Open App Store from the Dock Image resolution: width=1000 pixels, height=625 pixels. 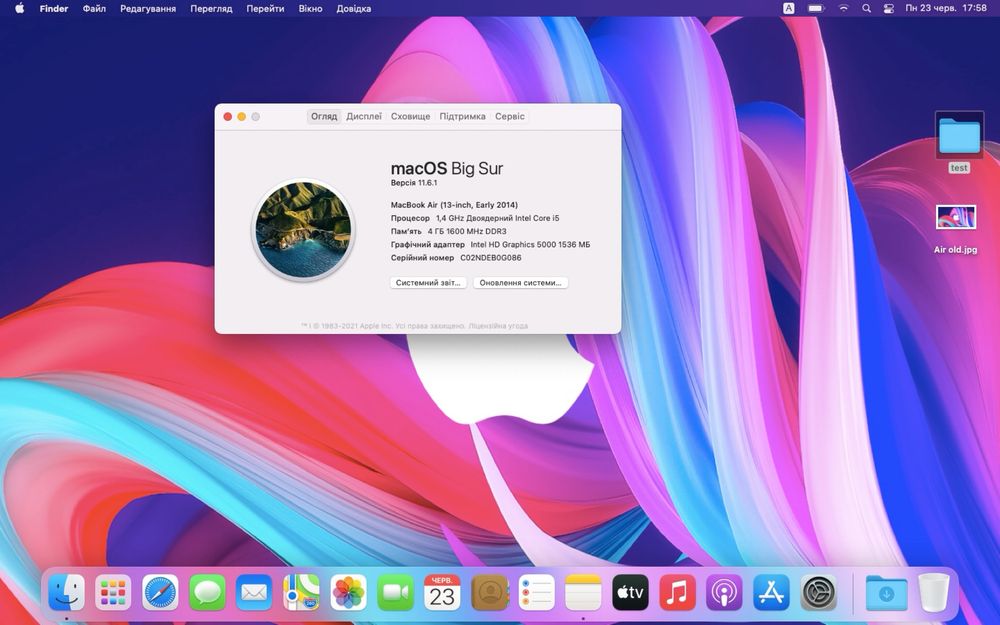771,592
